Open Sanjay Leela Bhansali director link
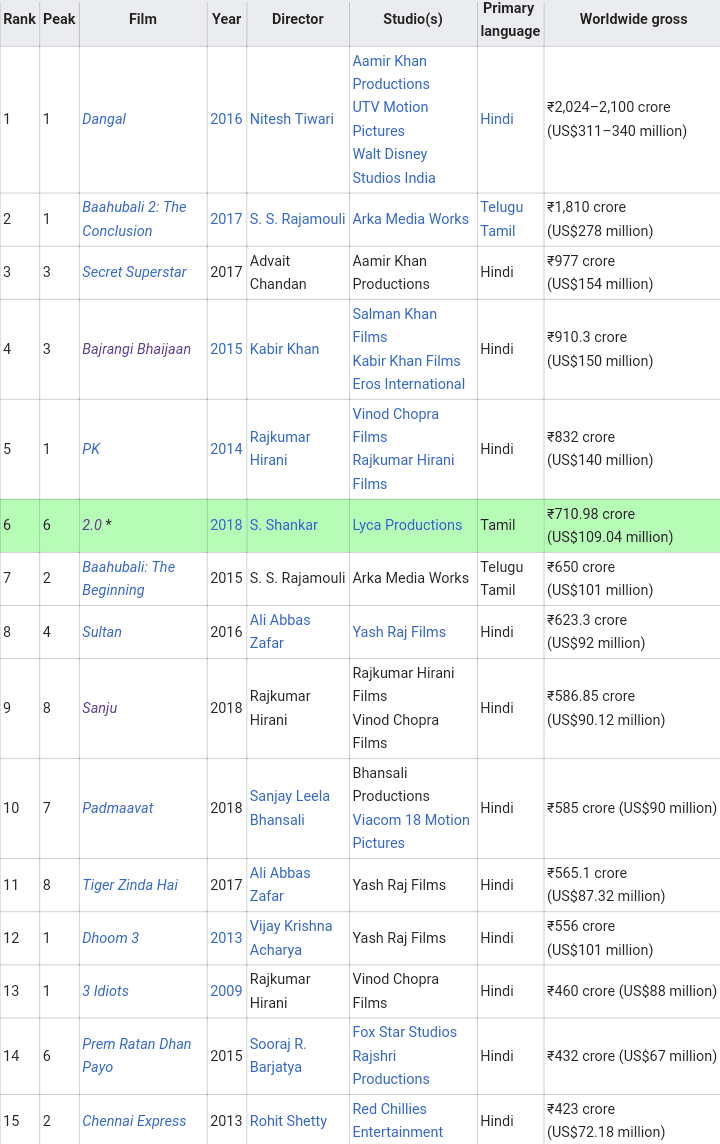720x1144 pixels. [289, 808]
